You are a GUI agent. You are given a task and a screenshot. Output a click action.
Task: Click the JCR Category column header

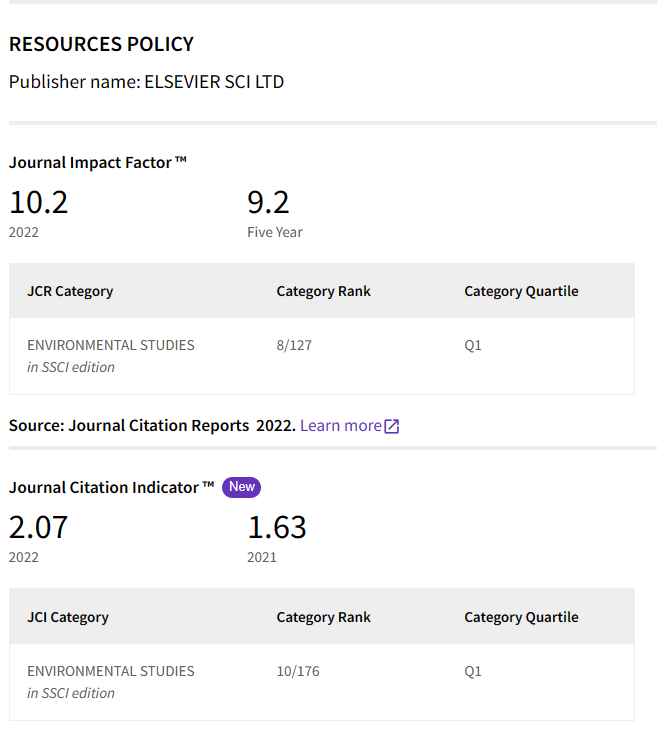(70, 291)
